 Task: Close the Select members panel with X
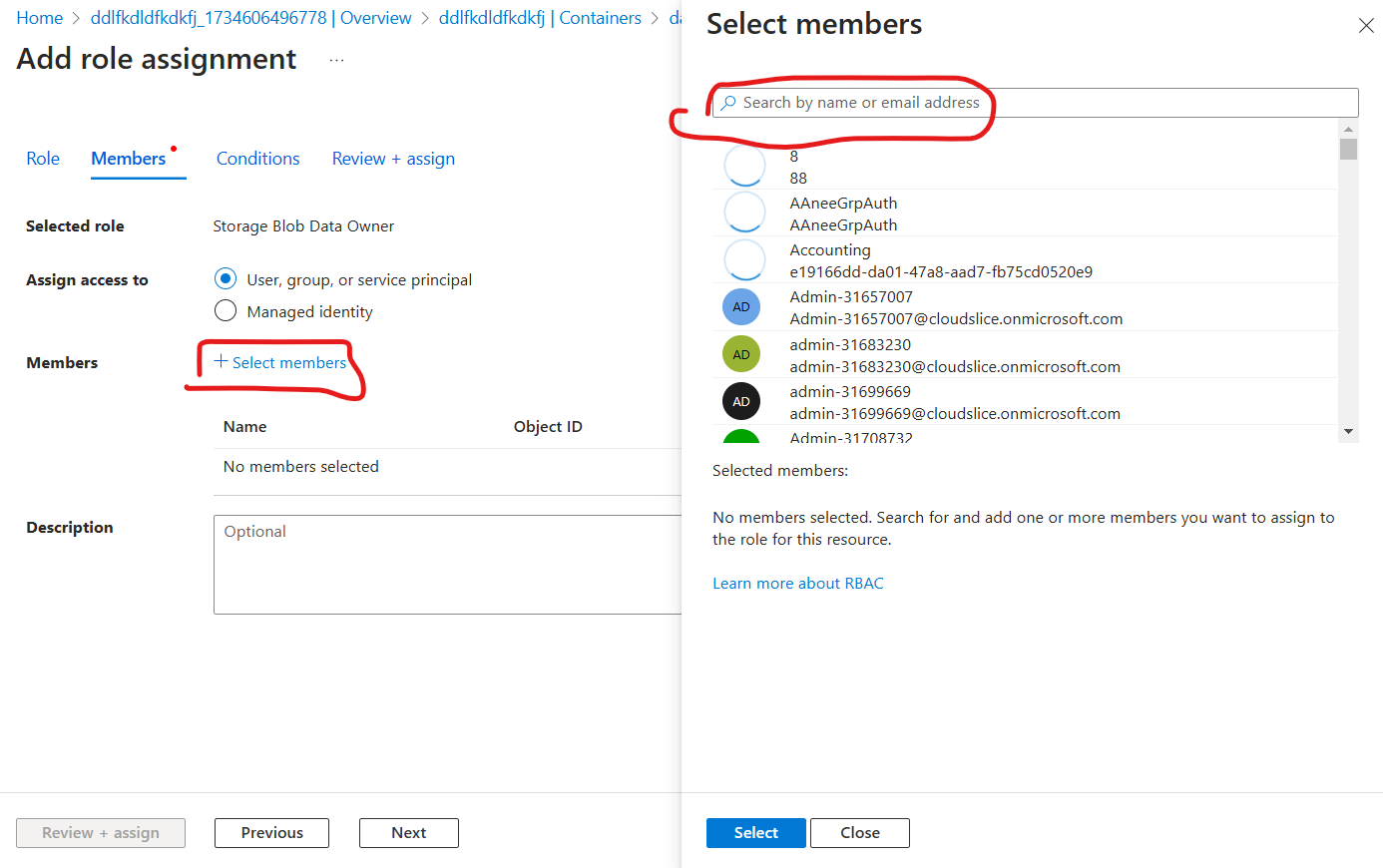point(1366,26)
